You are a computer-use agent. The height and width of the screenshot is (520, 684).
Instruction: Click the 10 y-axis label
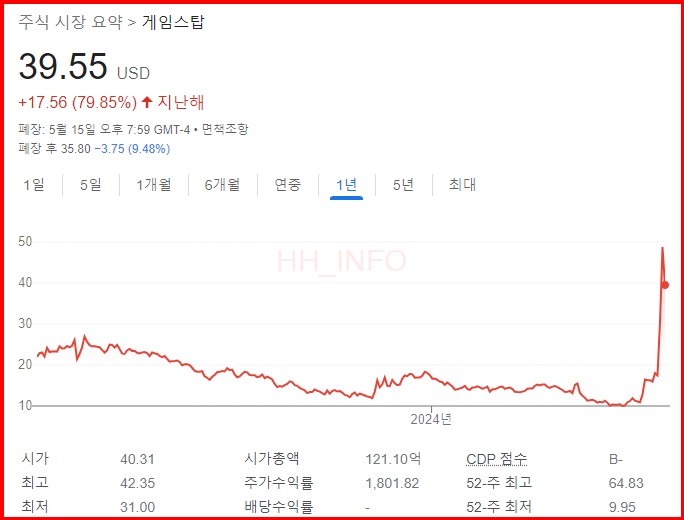(25, 406)
